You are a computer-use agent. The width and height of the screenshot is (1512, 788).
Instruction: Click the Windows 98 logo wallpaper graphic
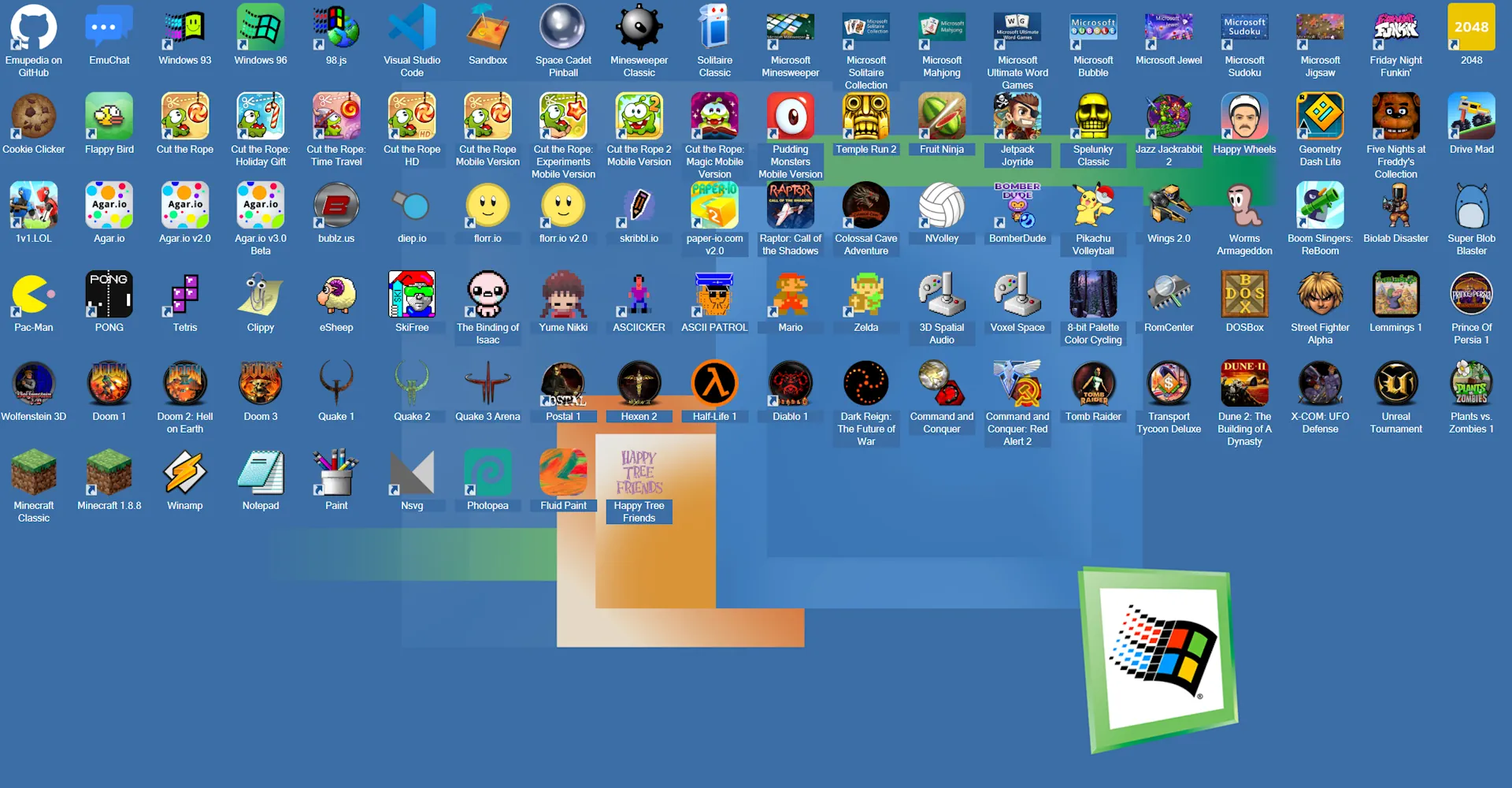coord(1159,658)
